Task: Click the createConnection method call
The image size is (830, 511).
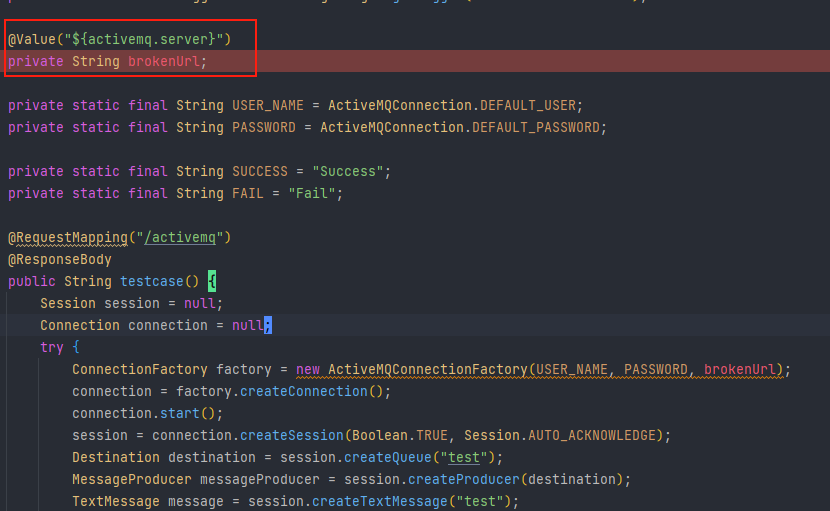Action: point(303,392)
